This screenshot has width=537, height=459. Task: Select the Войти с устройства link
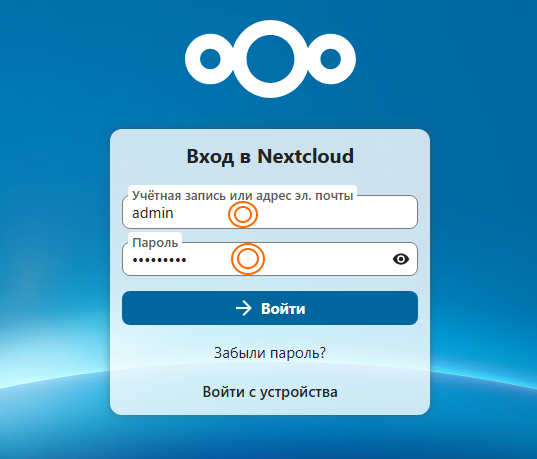click(270, 392)
